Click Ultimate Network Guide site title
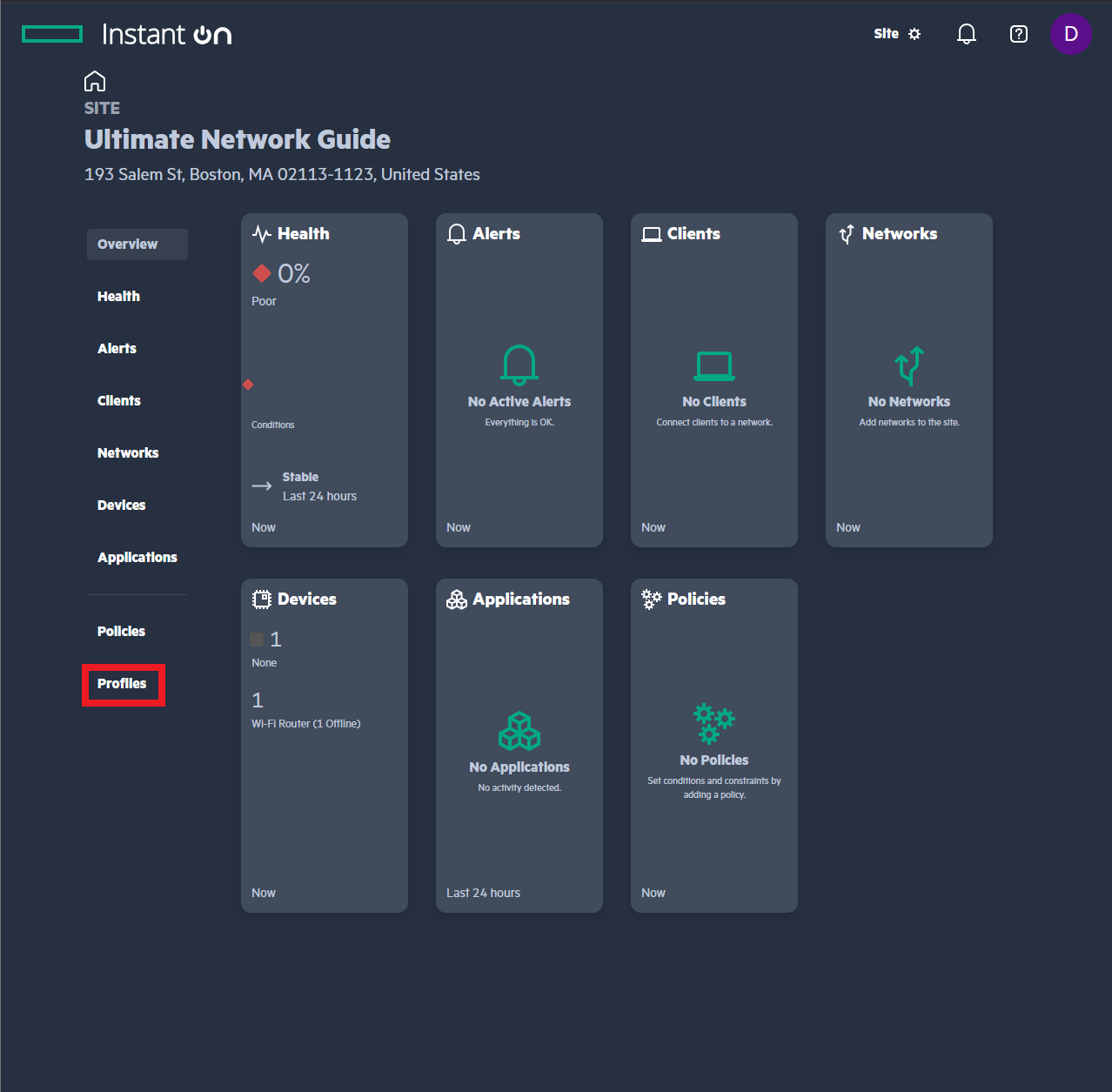 coord(238,140)
